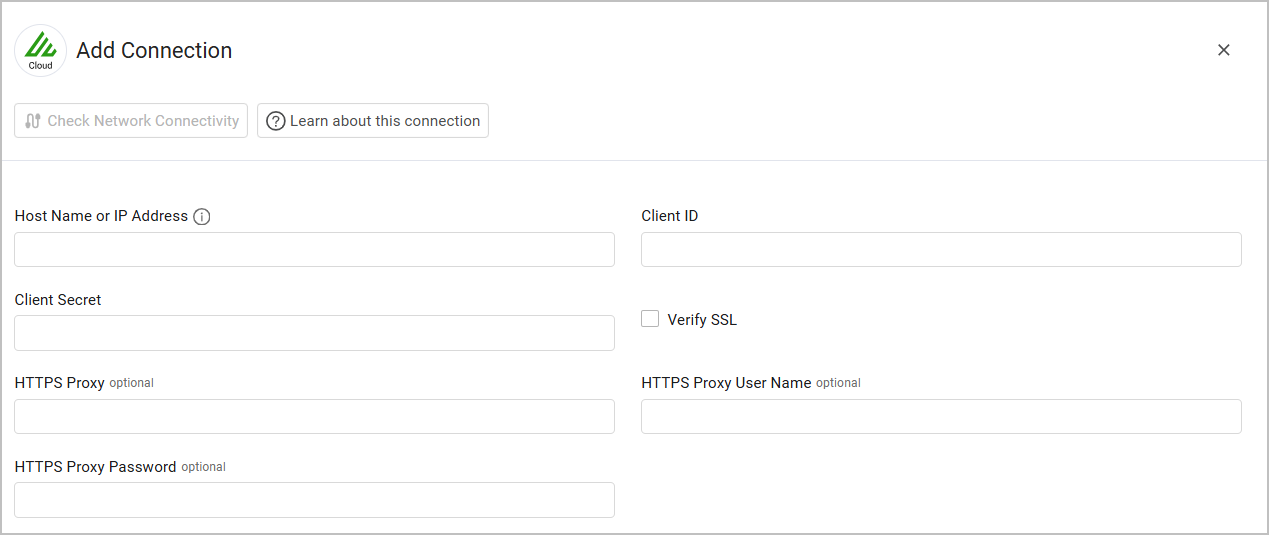Image resolution: width=1269 pixels, height=535 pixels.
Task: Close the Add Connection dialog
Action: (x=1223, y=50)
